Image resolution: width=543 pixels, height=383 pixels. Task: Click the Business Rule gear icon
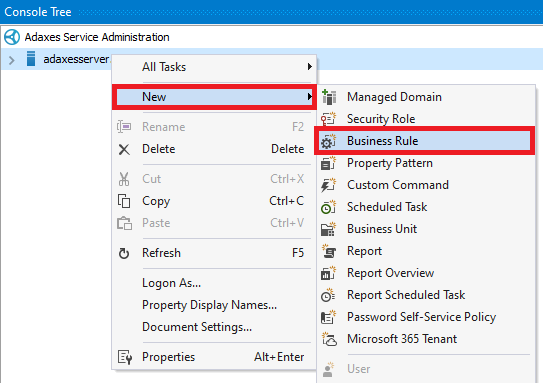(328, 141)
